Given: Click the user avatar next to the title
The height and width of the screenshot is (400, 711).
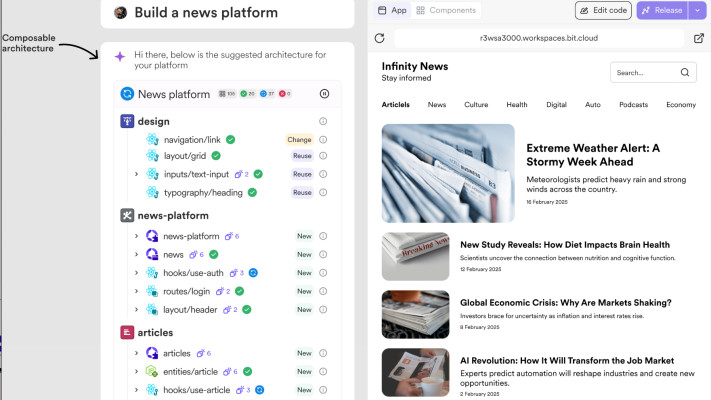Looking at the screenshot, I should pyautogui.click(x=121, y=13).
